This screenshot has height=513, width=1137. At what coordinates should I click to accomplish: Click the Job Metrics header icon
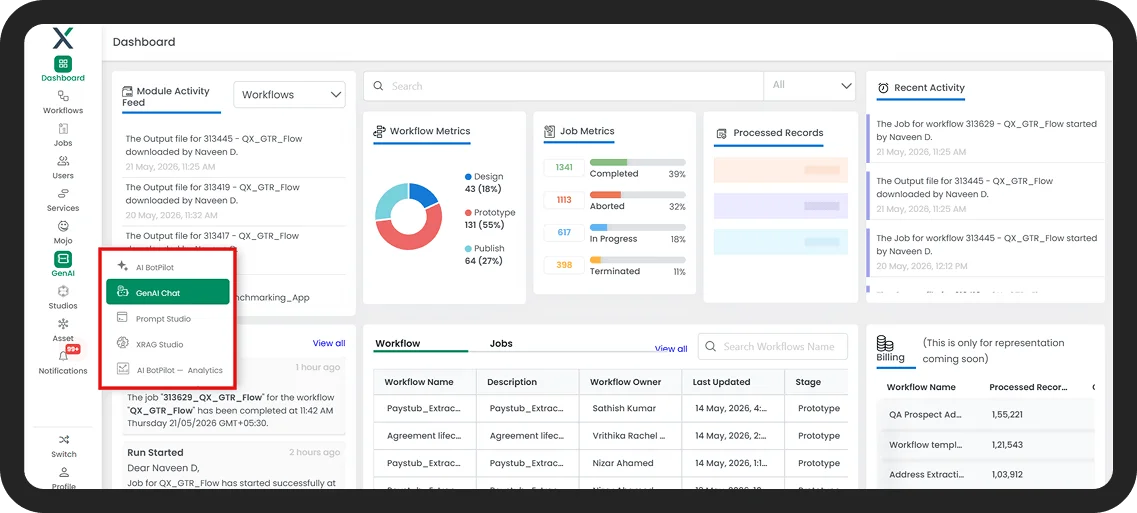tap(550, 132)
